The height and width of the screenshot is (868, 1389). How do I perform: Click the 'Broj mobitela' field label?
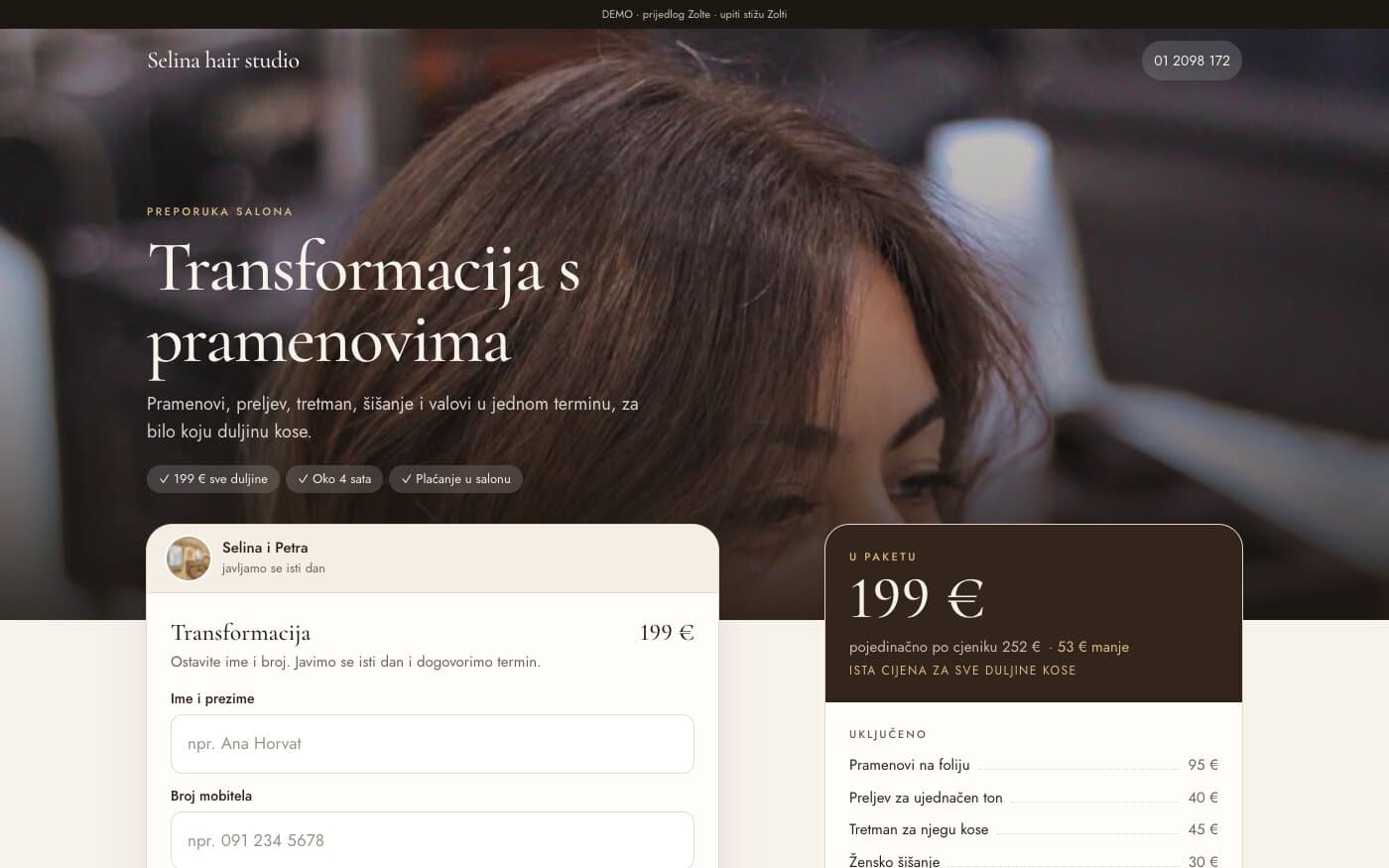tap(211, 796)
